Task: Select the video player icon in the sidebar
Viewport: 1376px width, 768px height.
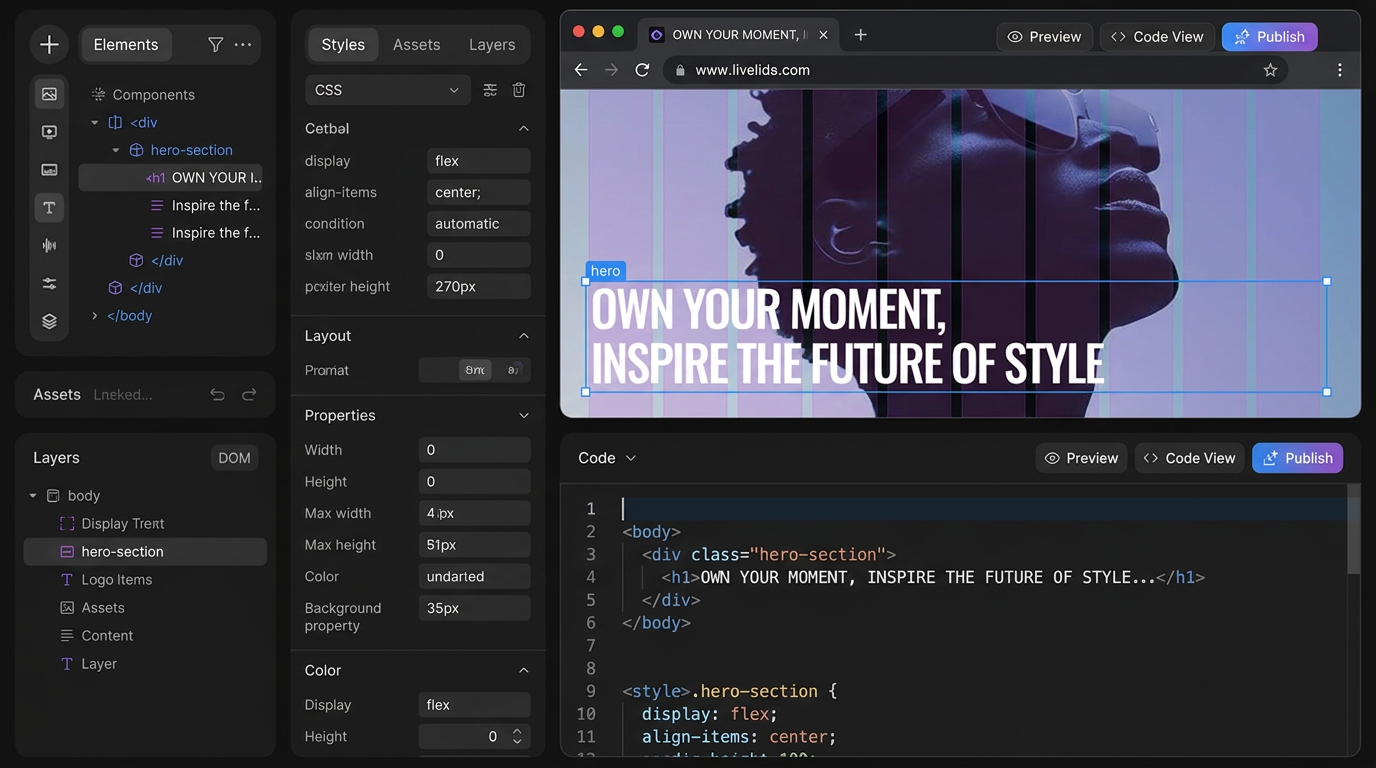Action: click(x=49, y=132)
